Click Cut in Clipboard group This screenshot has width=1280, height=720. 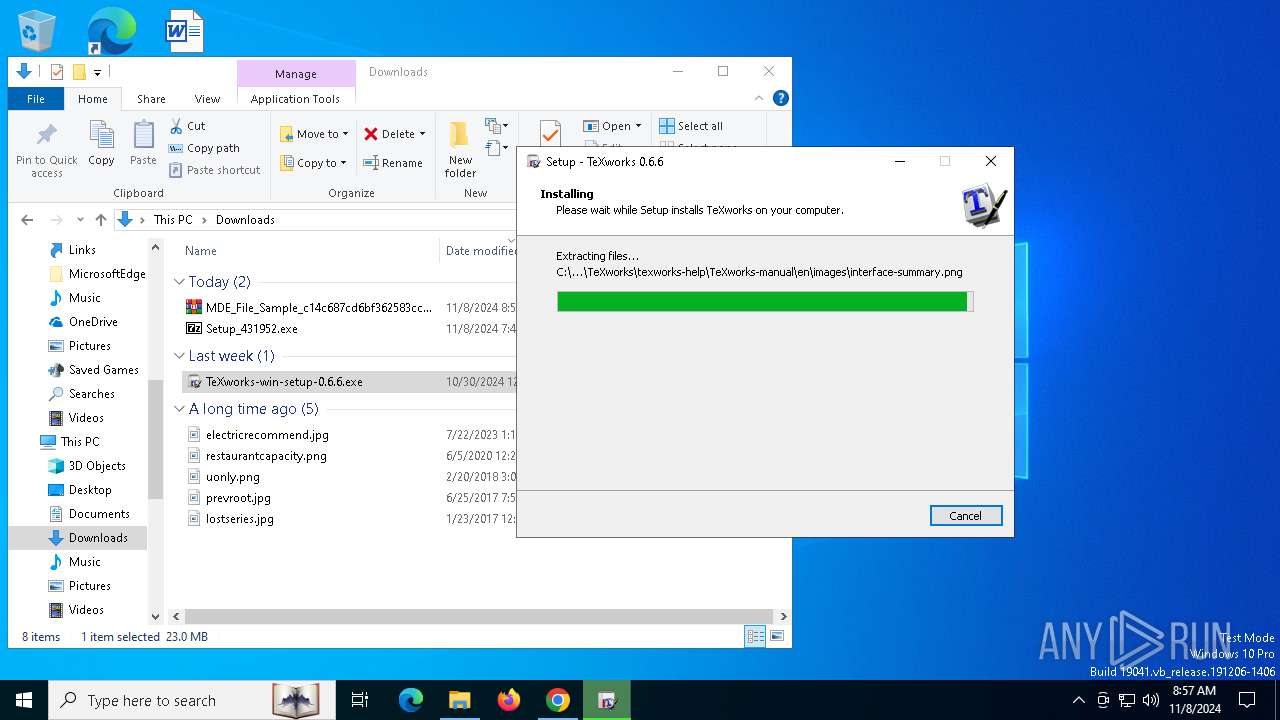(187, 126)
